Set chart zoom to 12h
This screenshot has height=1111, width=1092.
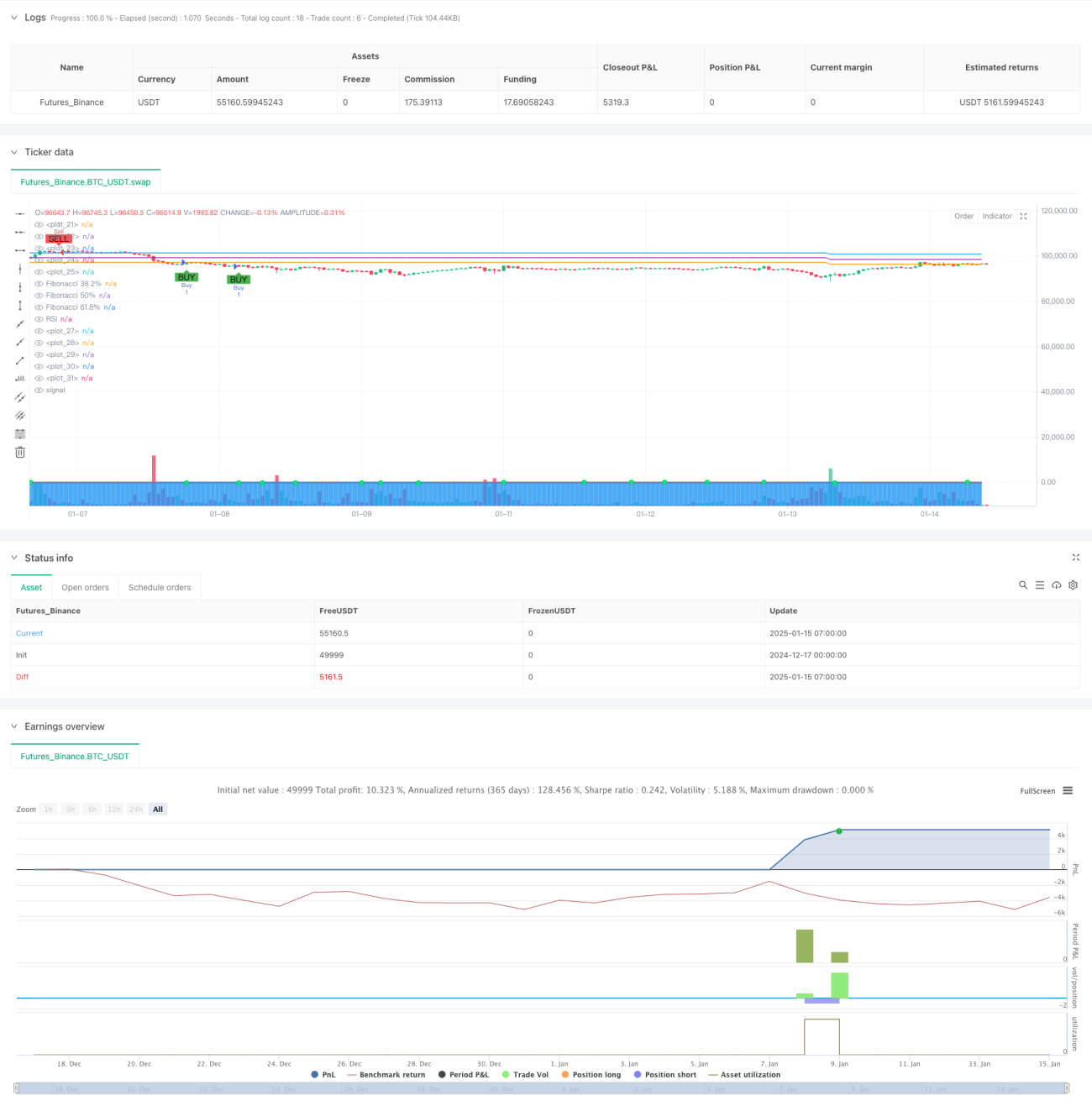click(114, 810)
